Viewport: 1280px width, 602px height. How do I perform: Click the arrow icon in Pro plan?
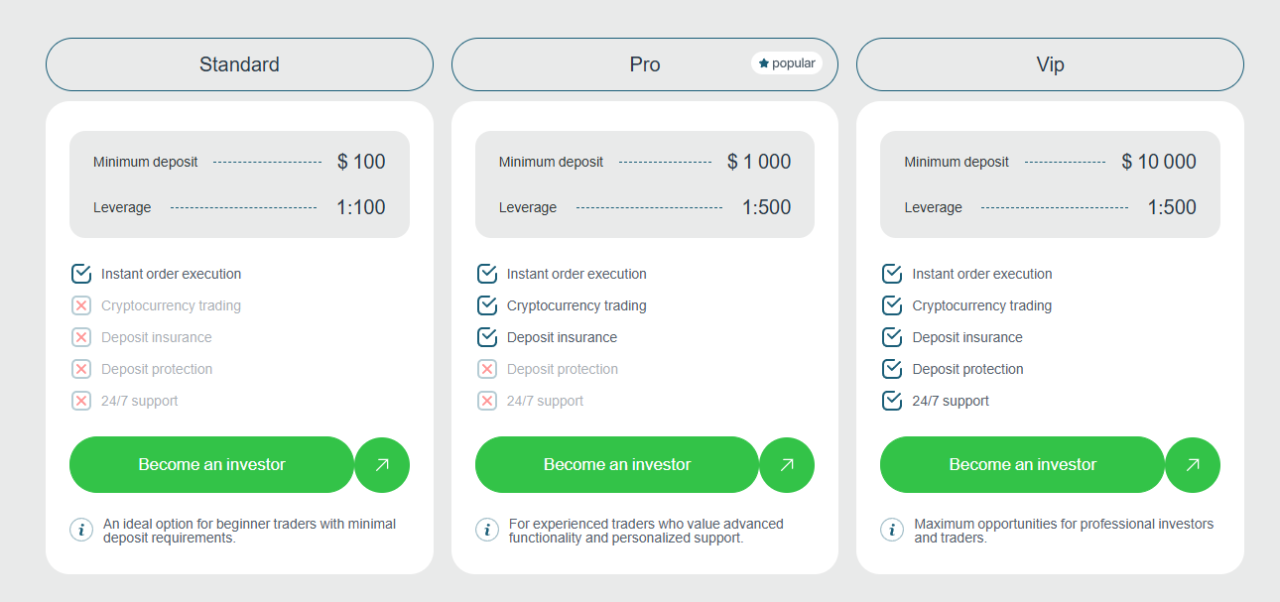click(x=787, y=465)
